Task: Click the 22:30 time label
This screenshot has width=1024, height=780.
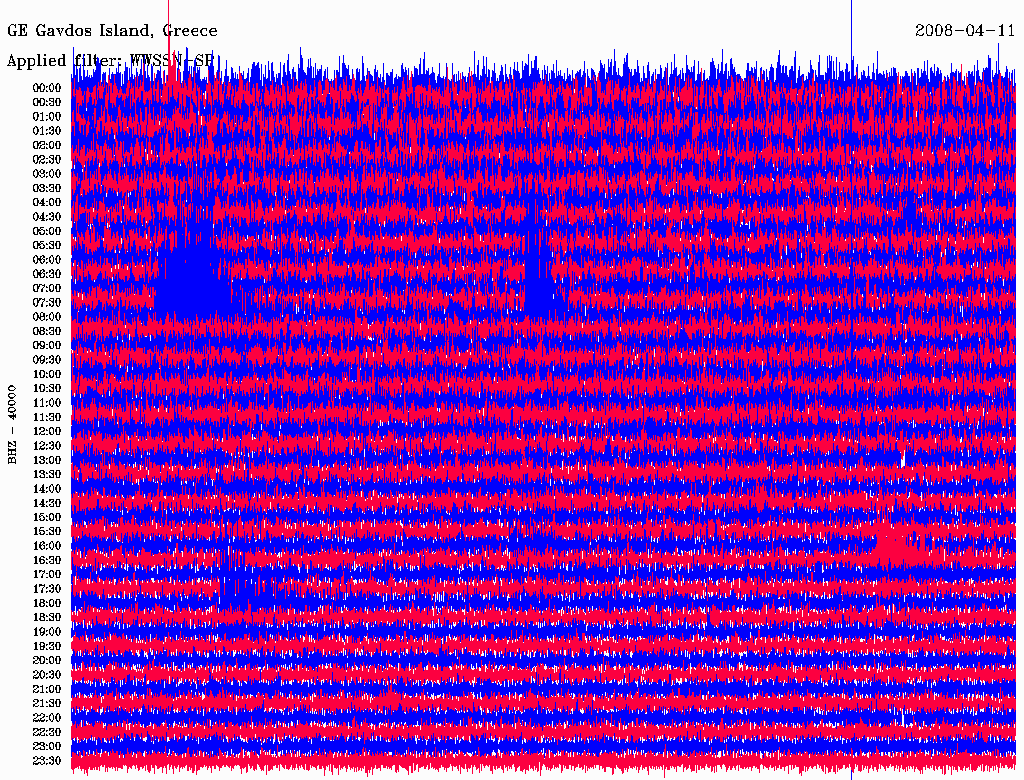Action: [47, 732]
